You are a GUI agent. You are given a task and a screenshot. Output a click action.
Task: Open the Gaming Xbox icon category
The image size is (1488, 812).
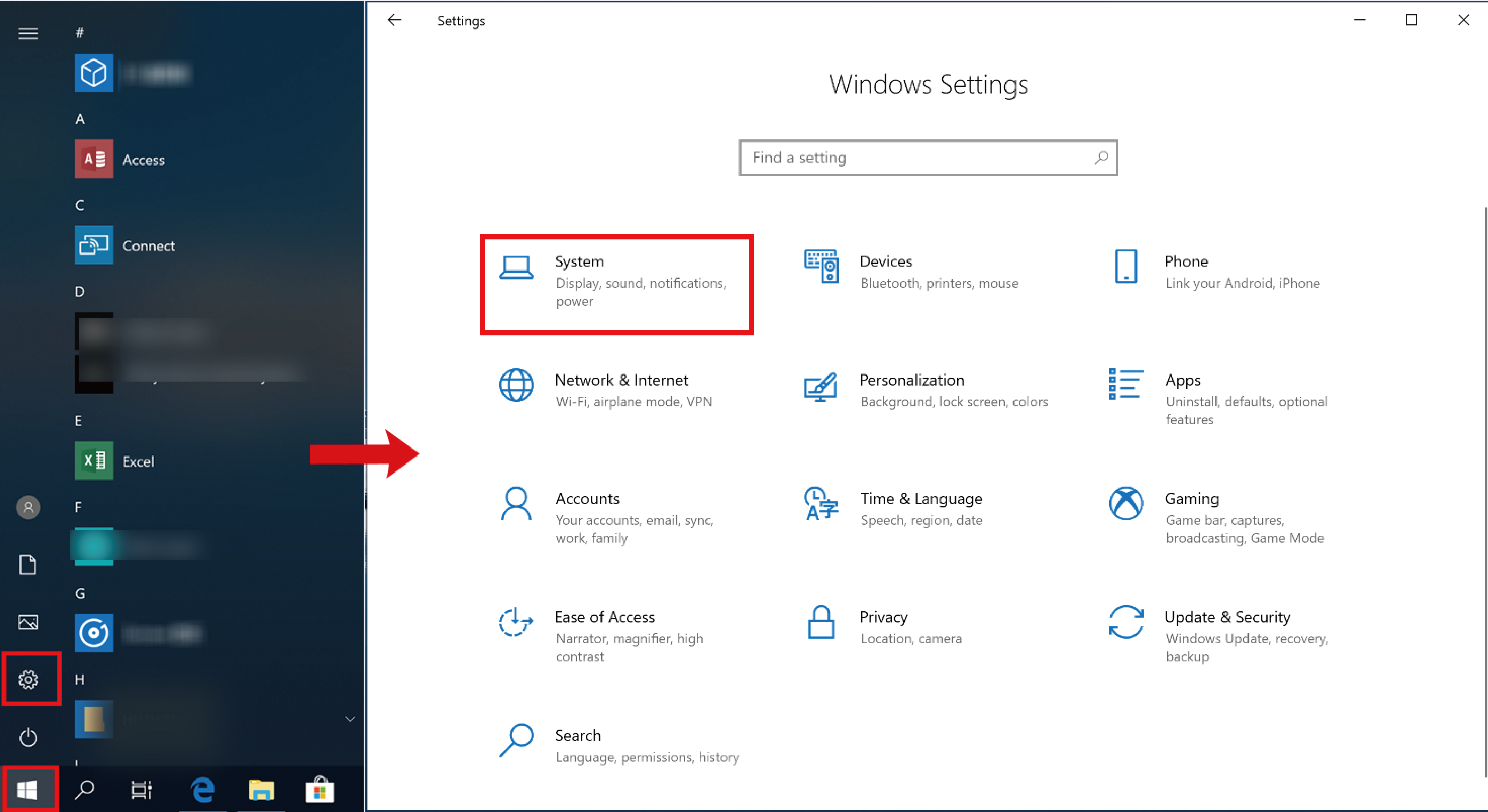[x=1125, y=503]
